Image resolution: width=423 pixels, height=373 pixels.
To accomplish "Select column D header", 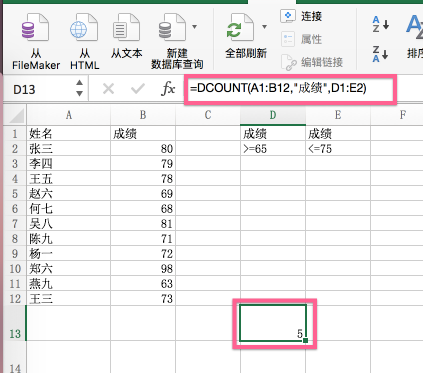I will tap(273, 115).
